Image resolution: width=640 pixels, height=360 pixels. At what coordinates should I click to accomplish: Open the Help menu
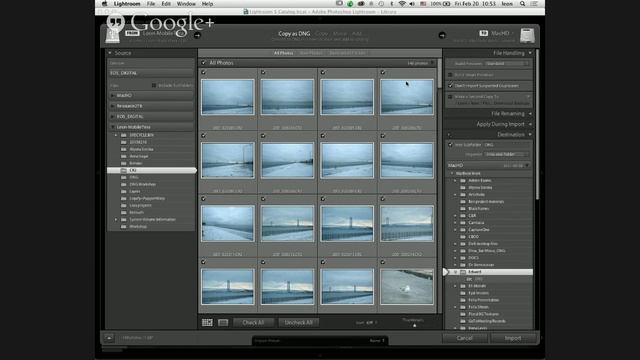[x=207, y=4]
